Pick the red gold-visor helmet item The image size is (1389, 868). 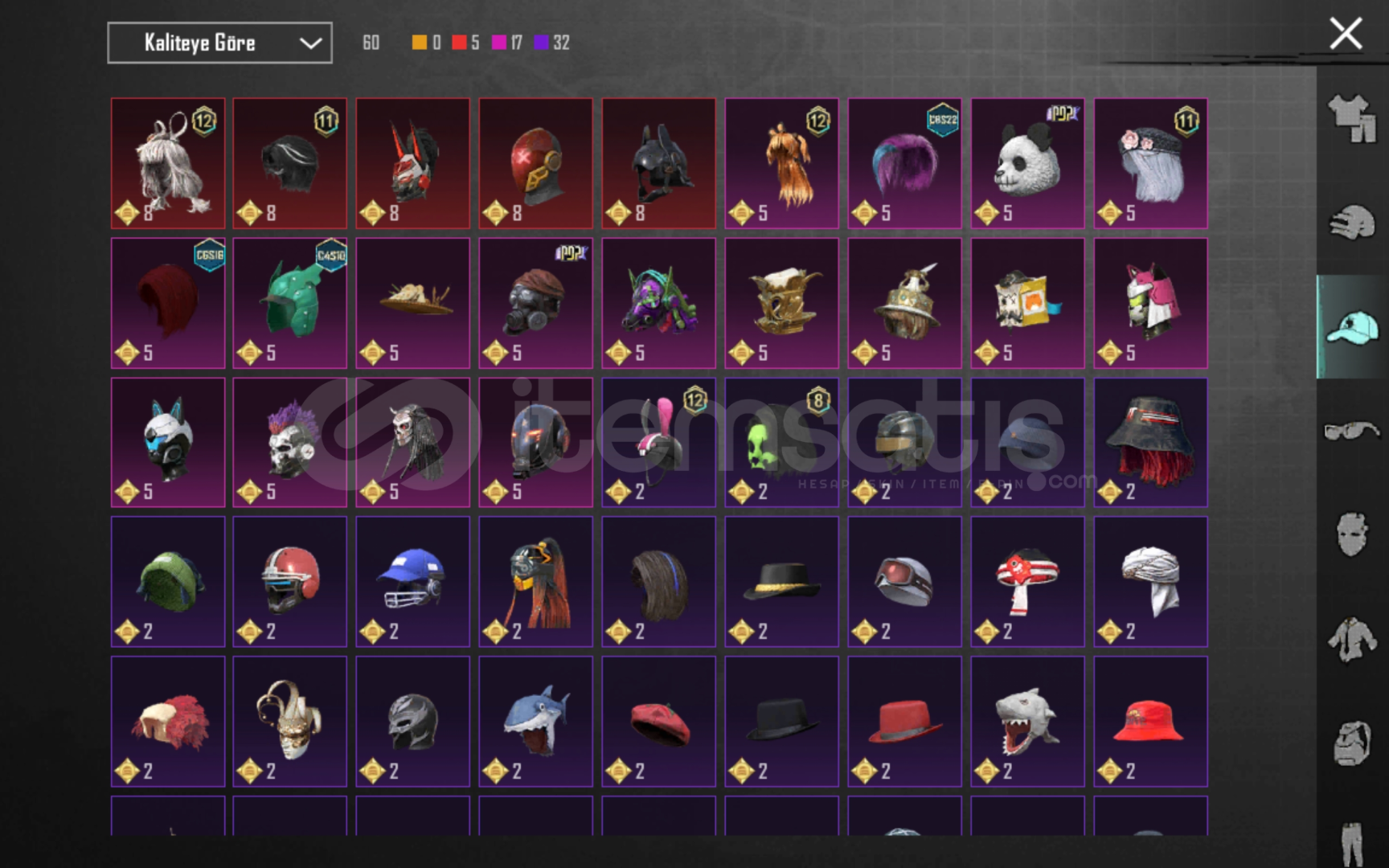pyautogui.click(x=535, y=163)
